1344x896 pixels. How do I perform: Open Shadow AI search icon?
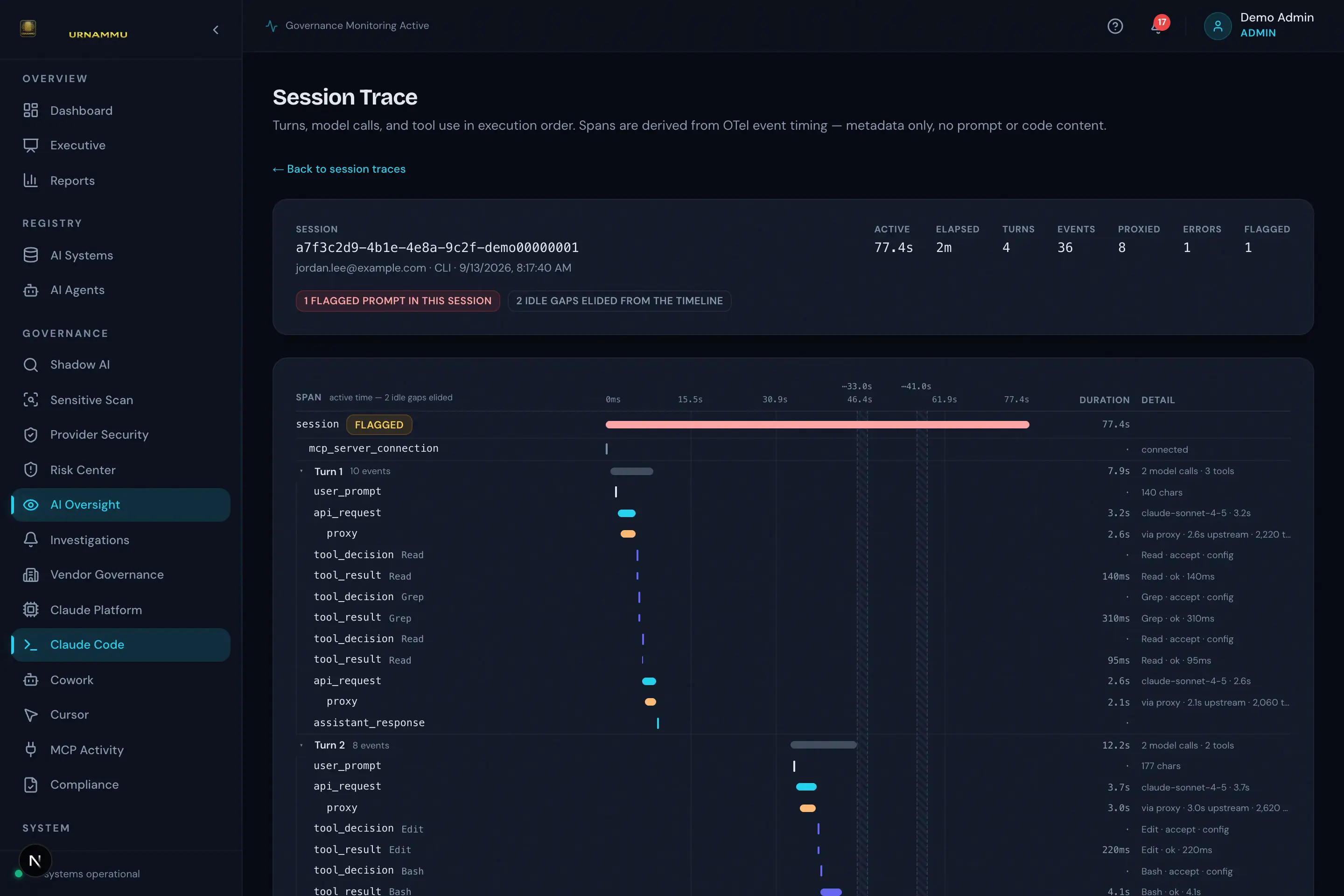click(x=31, y=364)
